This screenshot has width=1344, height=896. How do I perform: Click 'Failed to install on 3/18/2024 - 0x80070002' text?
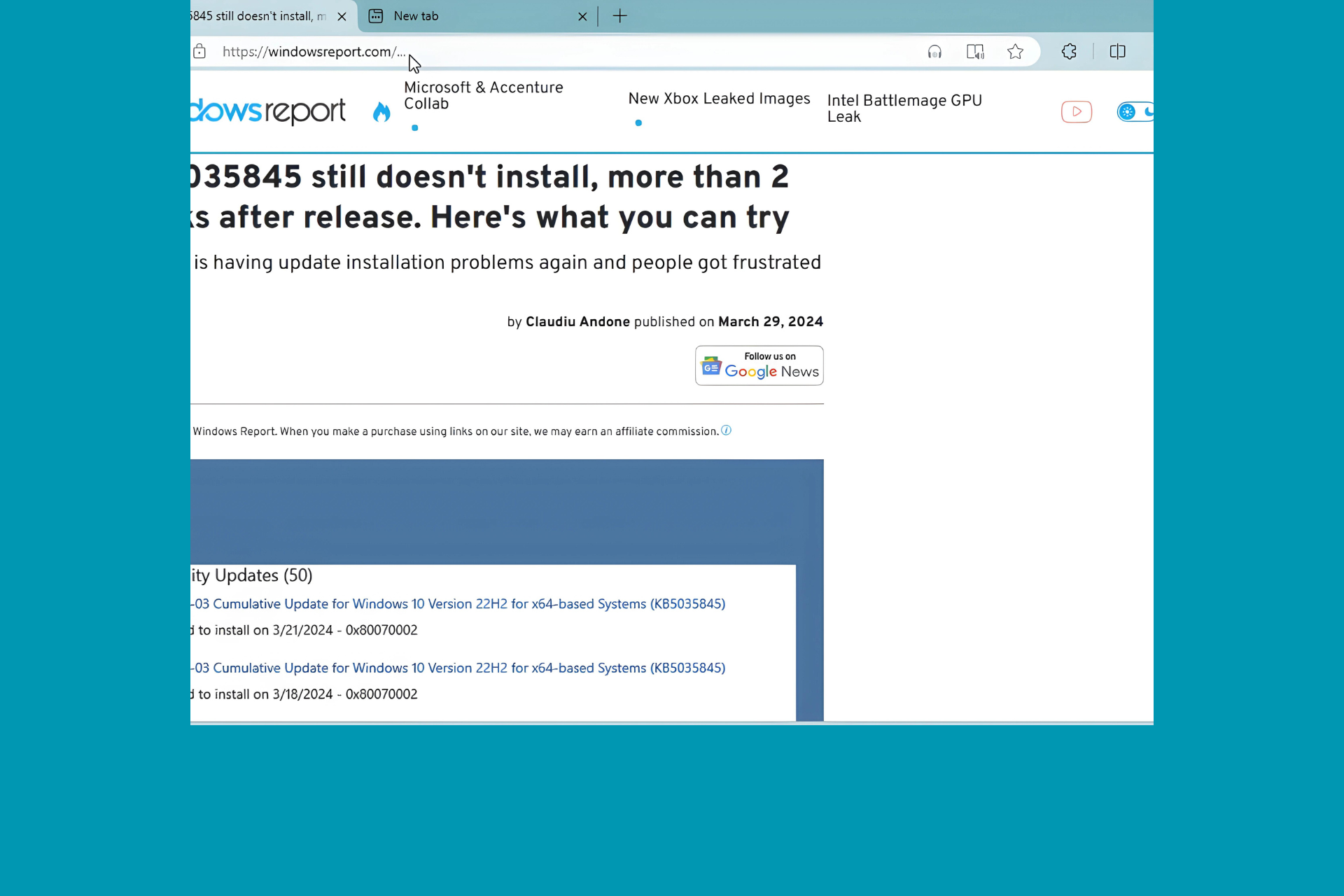click(304, 694)
